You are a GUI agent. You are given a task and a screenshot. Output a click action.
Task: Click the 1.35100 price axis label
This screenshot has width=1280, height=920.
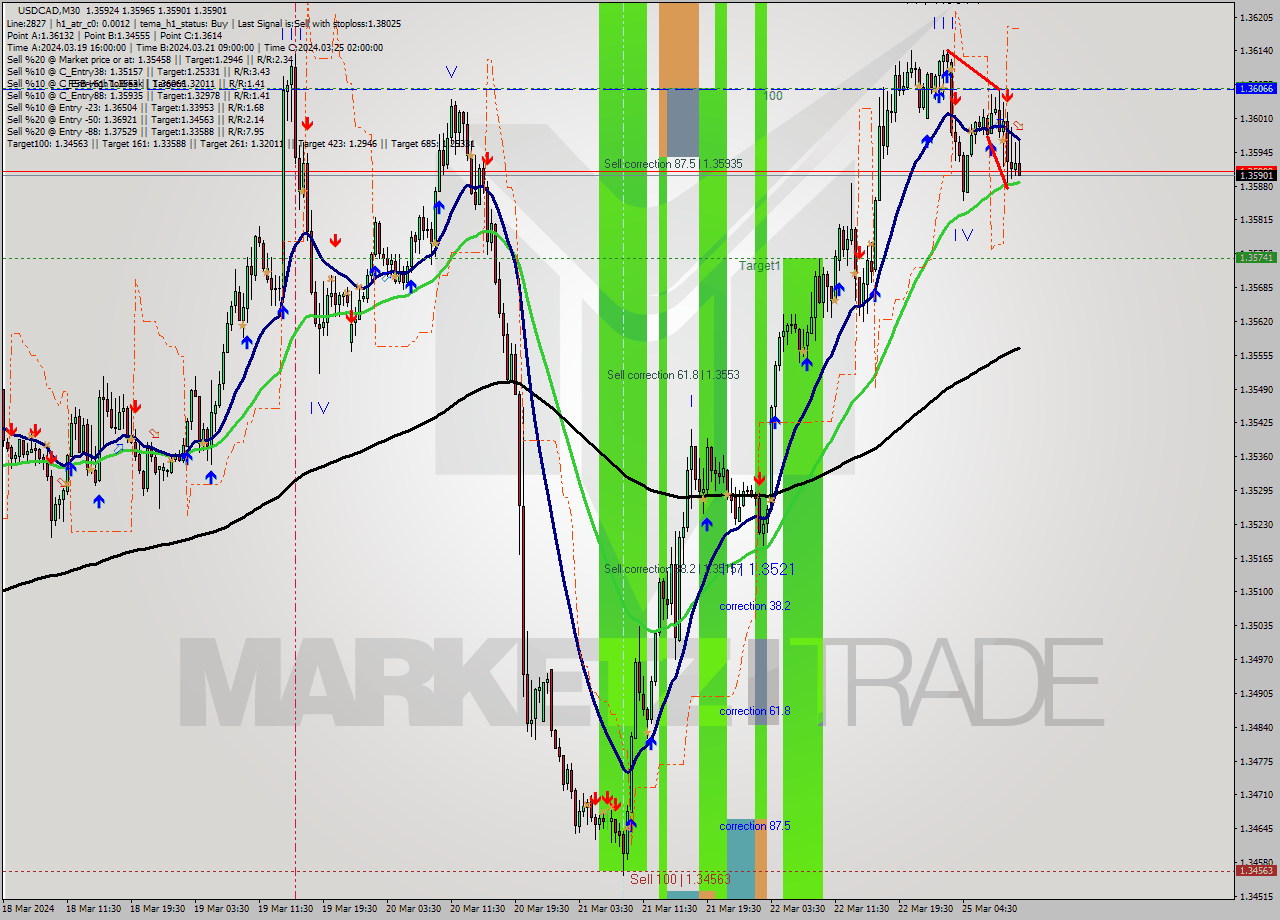pos(1256,592)
